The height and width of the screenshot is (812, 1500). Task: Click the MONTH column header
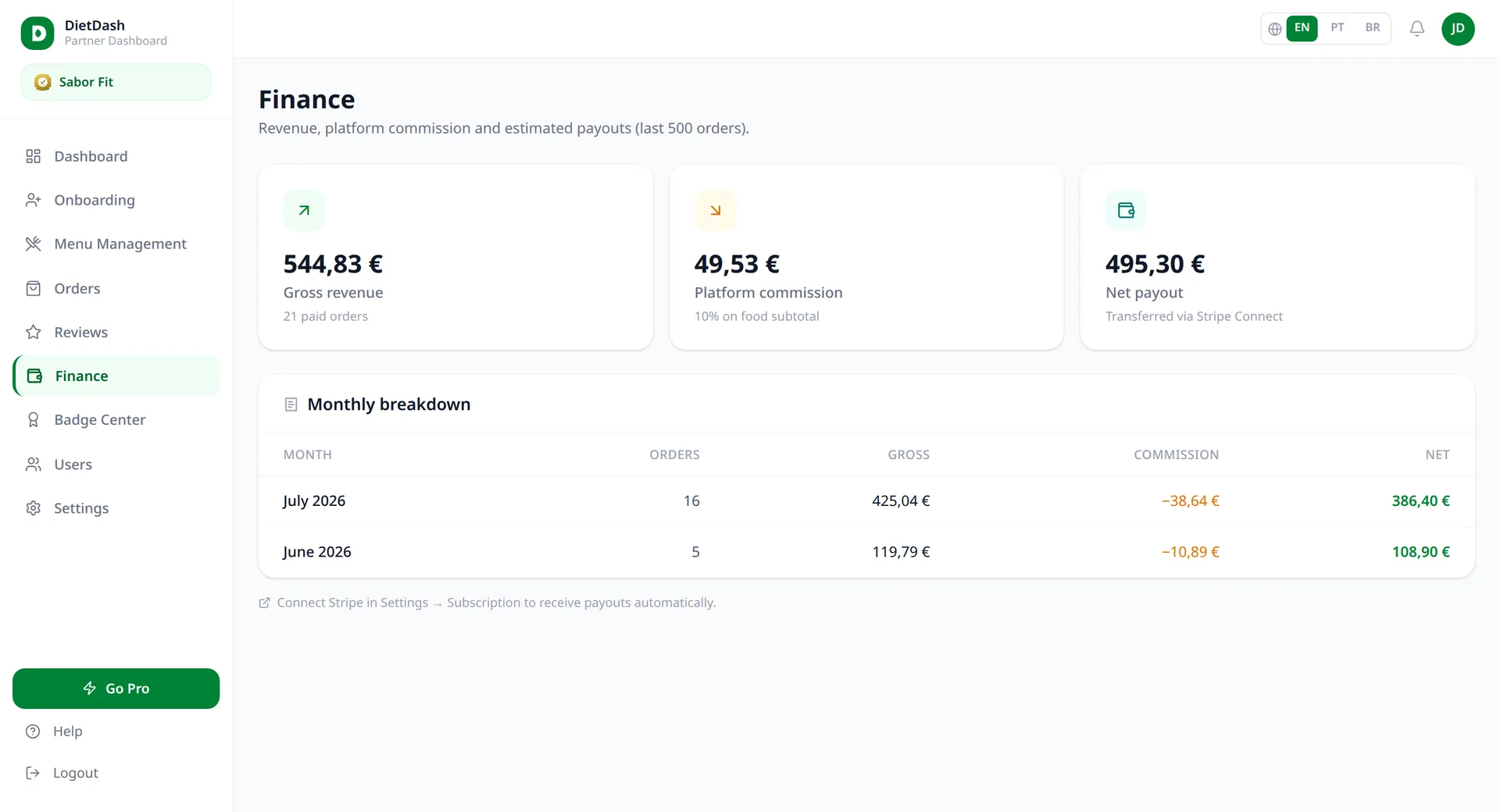307,454
